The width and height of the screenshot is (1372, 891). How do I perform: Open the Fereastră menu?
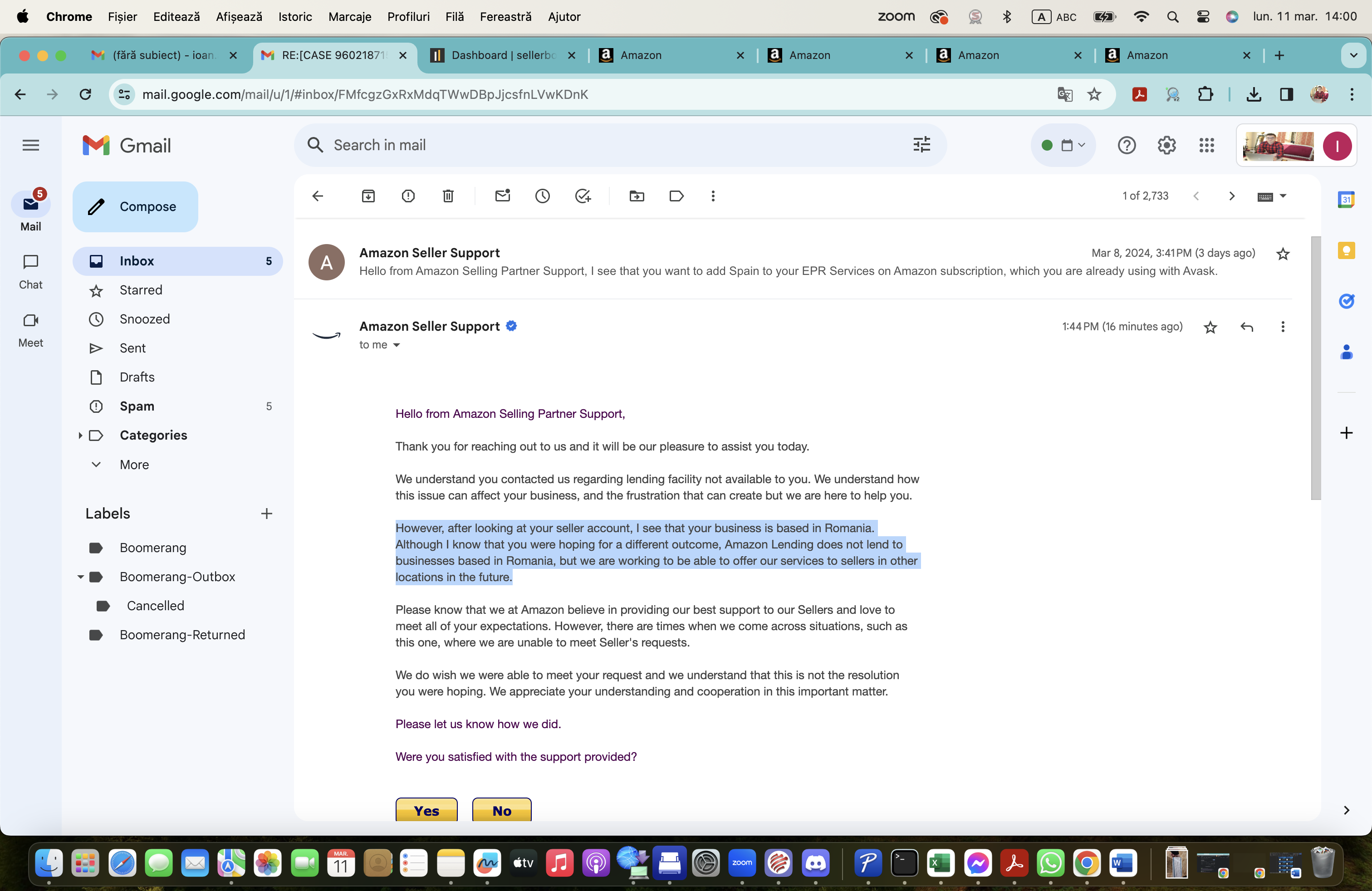click(505, 17)
